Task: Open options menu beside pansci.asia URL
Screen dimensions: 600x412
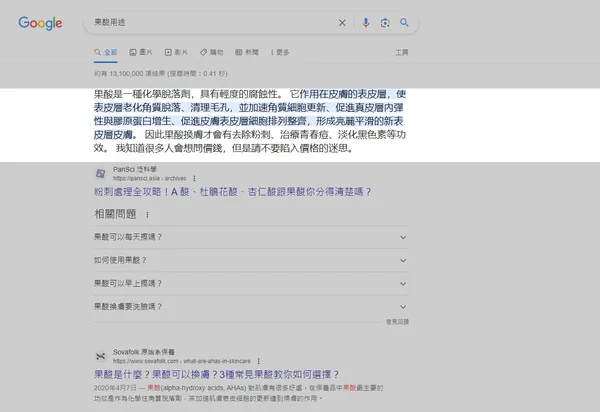Action: 194,179
